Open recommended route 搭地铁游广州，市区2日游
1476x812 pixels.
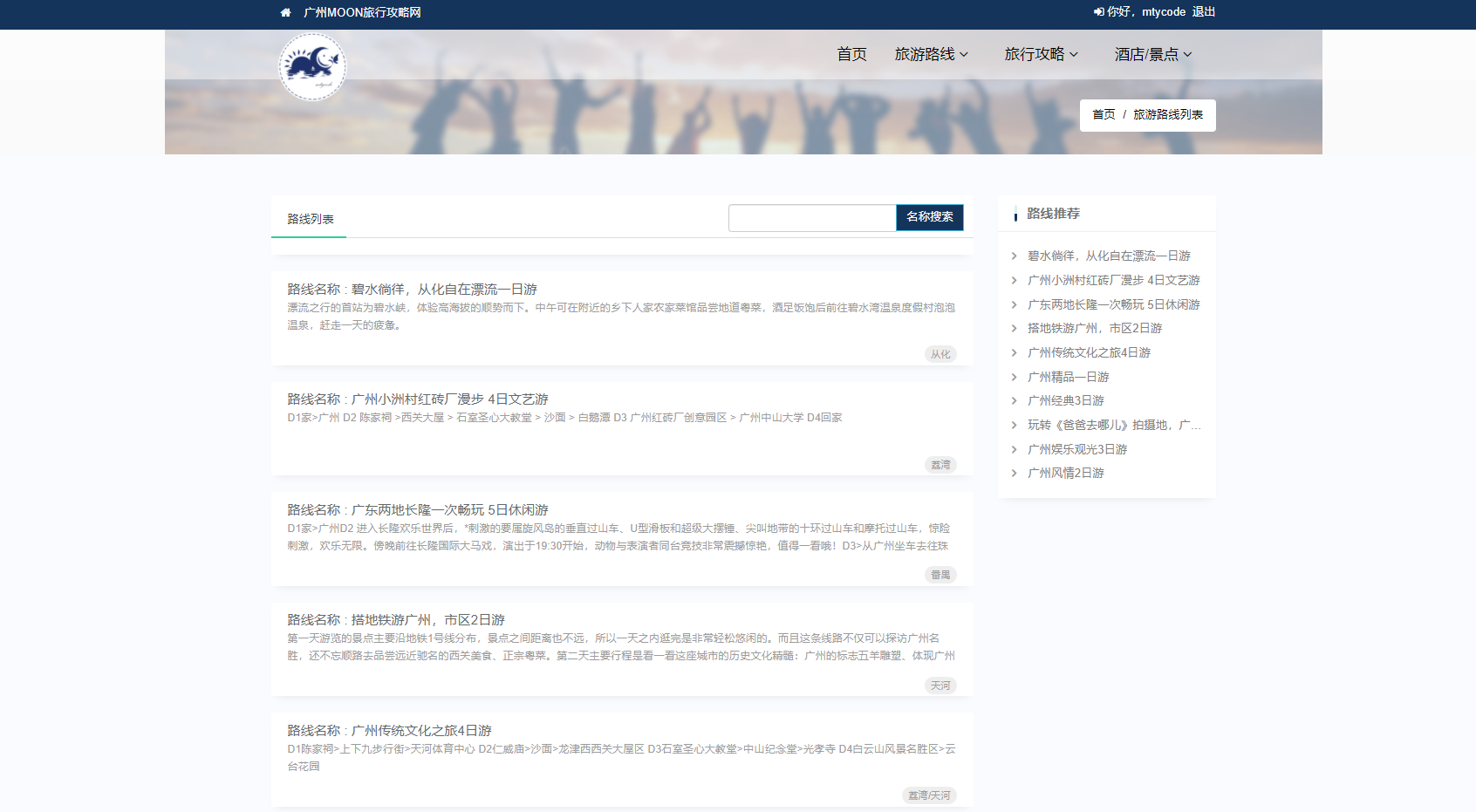pos(1095,328)
